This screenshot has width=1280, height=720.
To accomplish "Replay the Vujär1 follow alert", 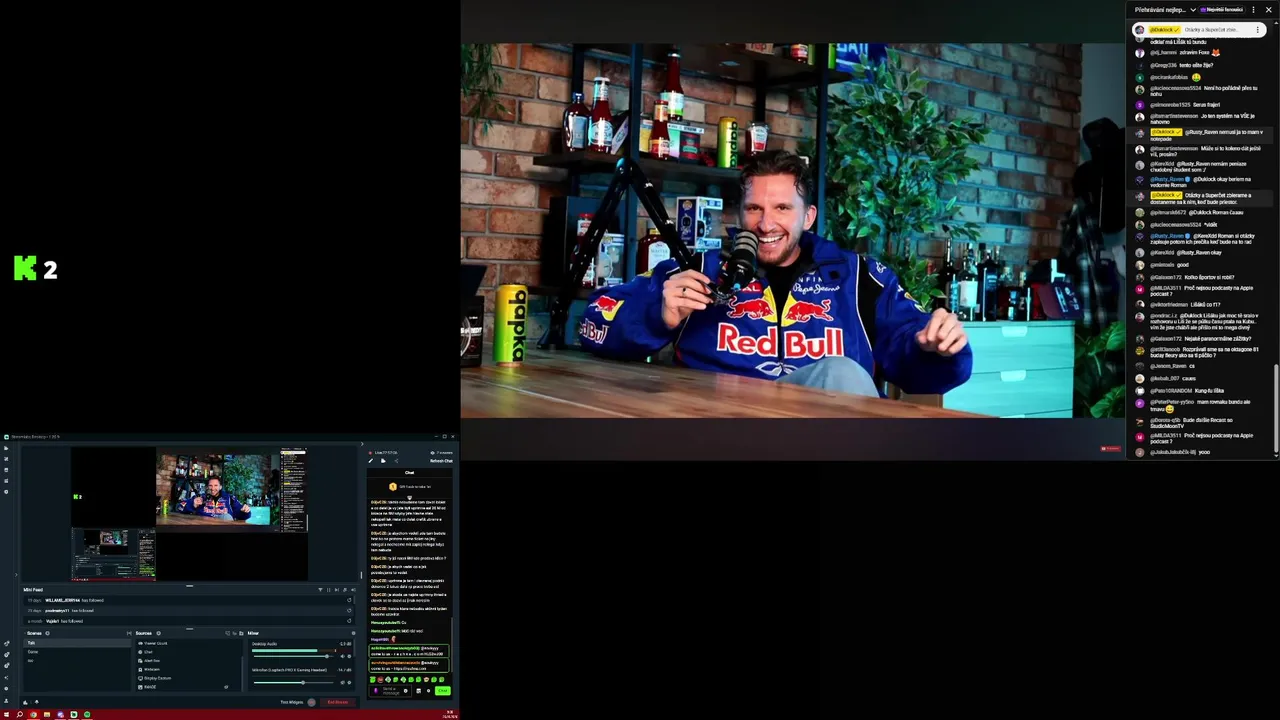I will pos(349,621).
